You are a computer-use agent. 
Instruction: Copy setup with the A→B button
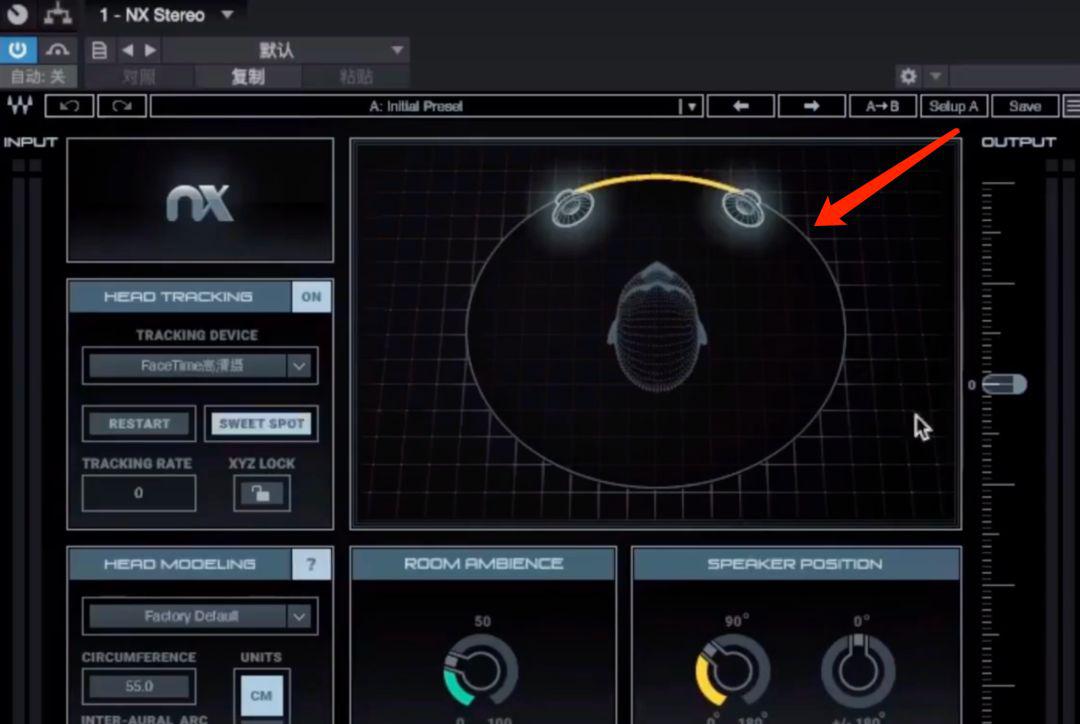(x=882, y=106)
